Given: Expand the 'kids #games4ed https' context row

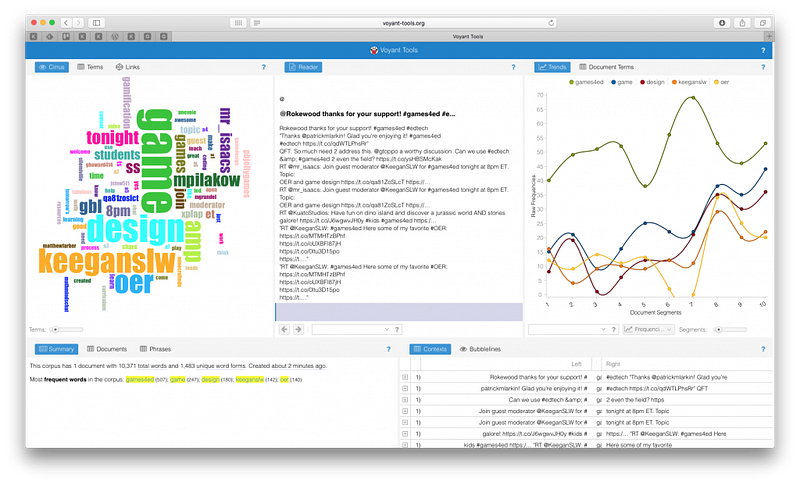Looking at the screenshot, I should (405, 445).
